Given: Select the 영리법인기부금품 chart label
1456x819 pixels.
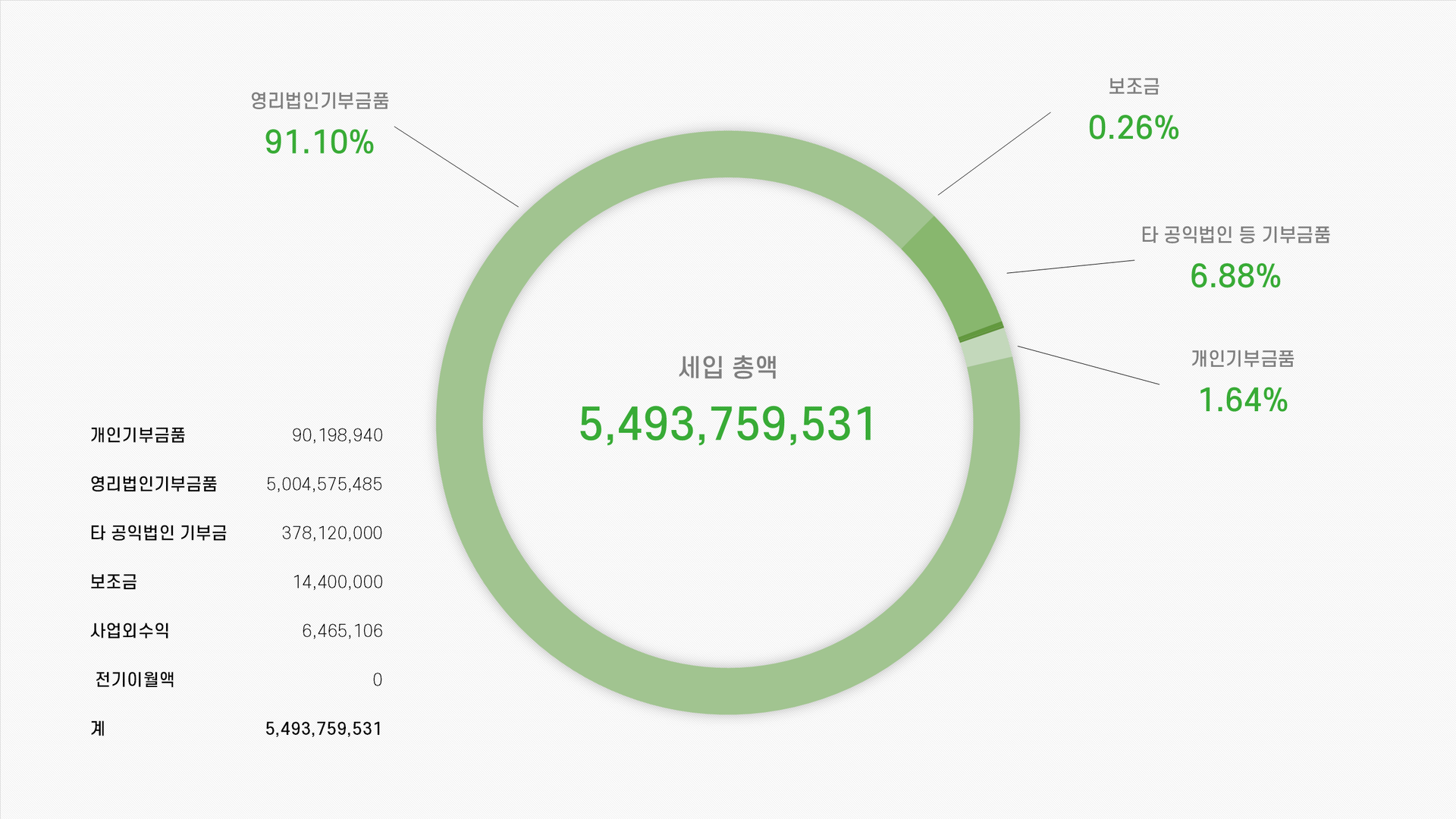Looking at the screenshot, I should pyautogui.click(x=320, y=100).
